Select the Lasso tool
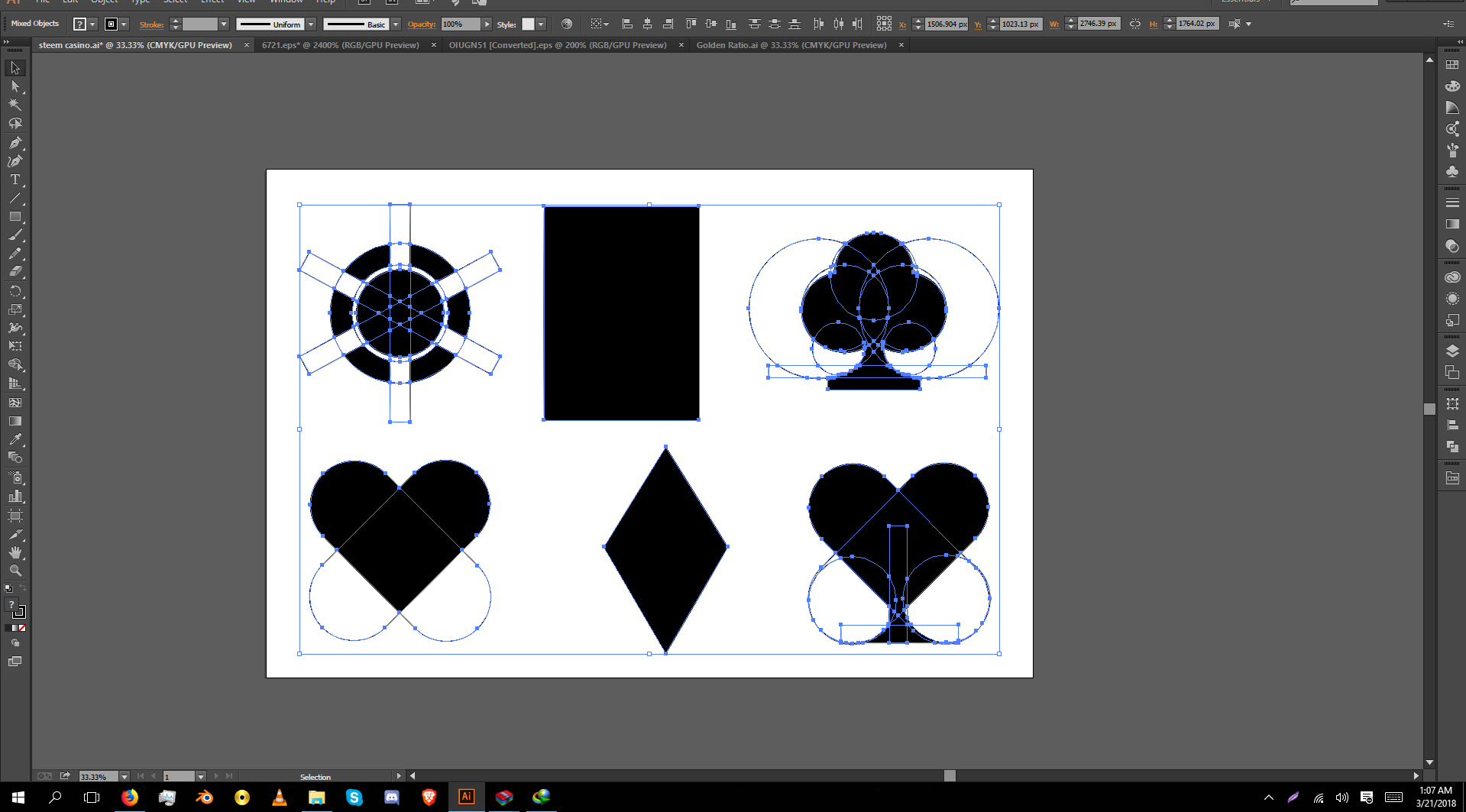The height and width of the screenshot is (812, 1466). [x=15, y=123]
